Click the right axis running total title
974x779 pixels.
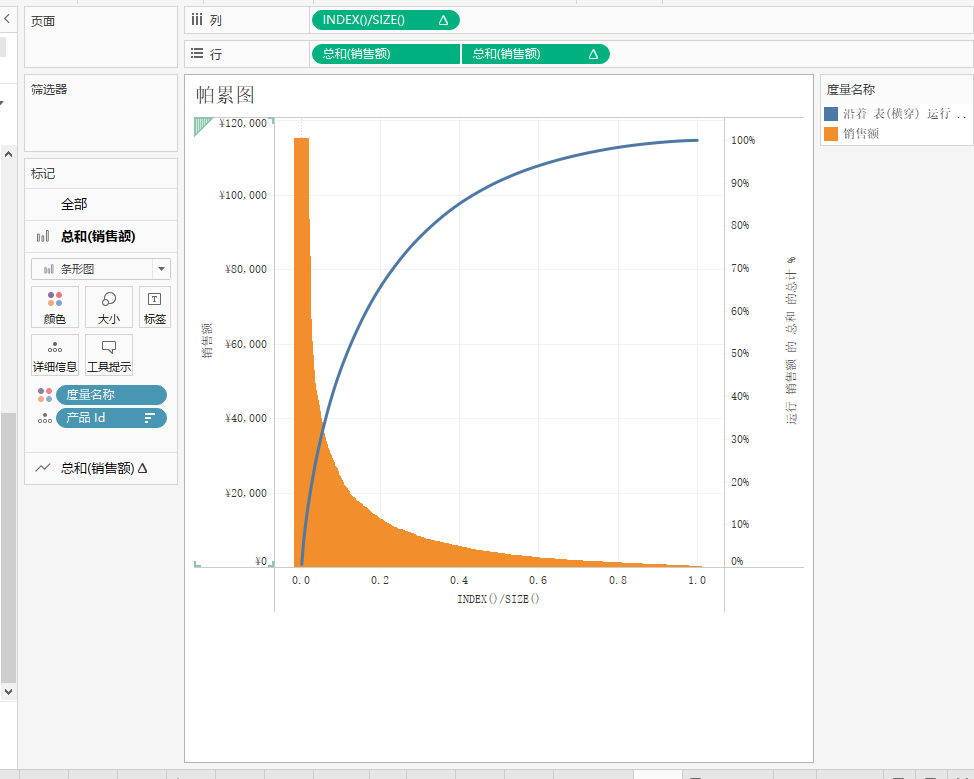point(791,340)
